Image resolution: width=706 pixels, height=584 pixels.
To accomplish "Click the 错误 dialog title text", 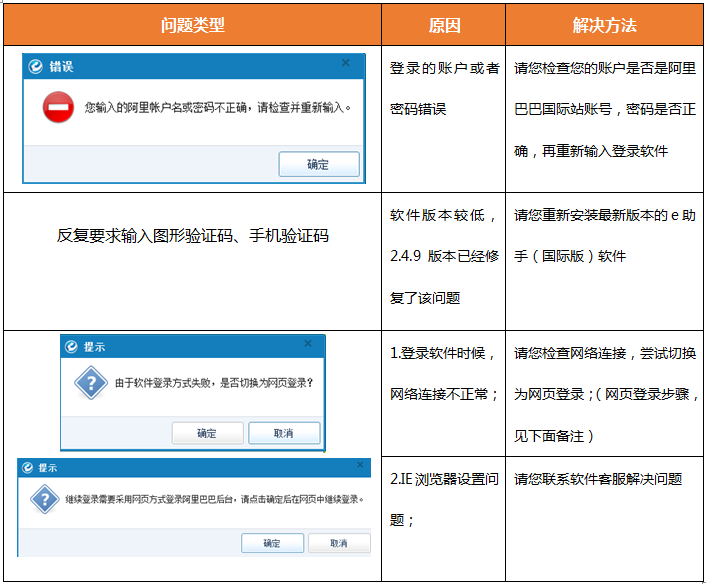I will point(61,67).
